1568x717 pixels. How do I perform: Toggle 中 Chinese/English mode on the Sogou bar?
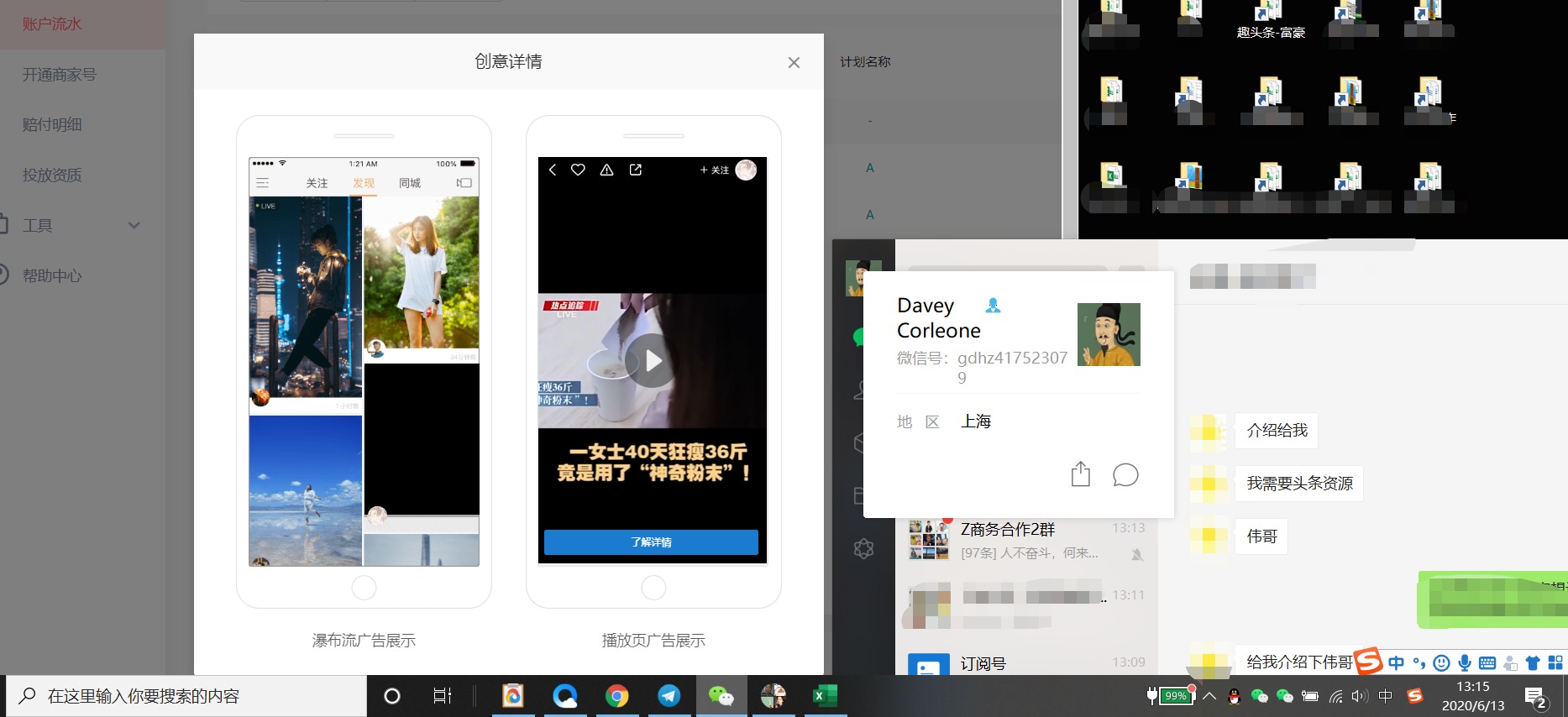pos(1396,663)
